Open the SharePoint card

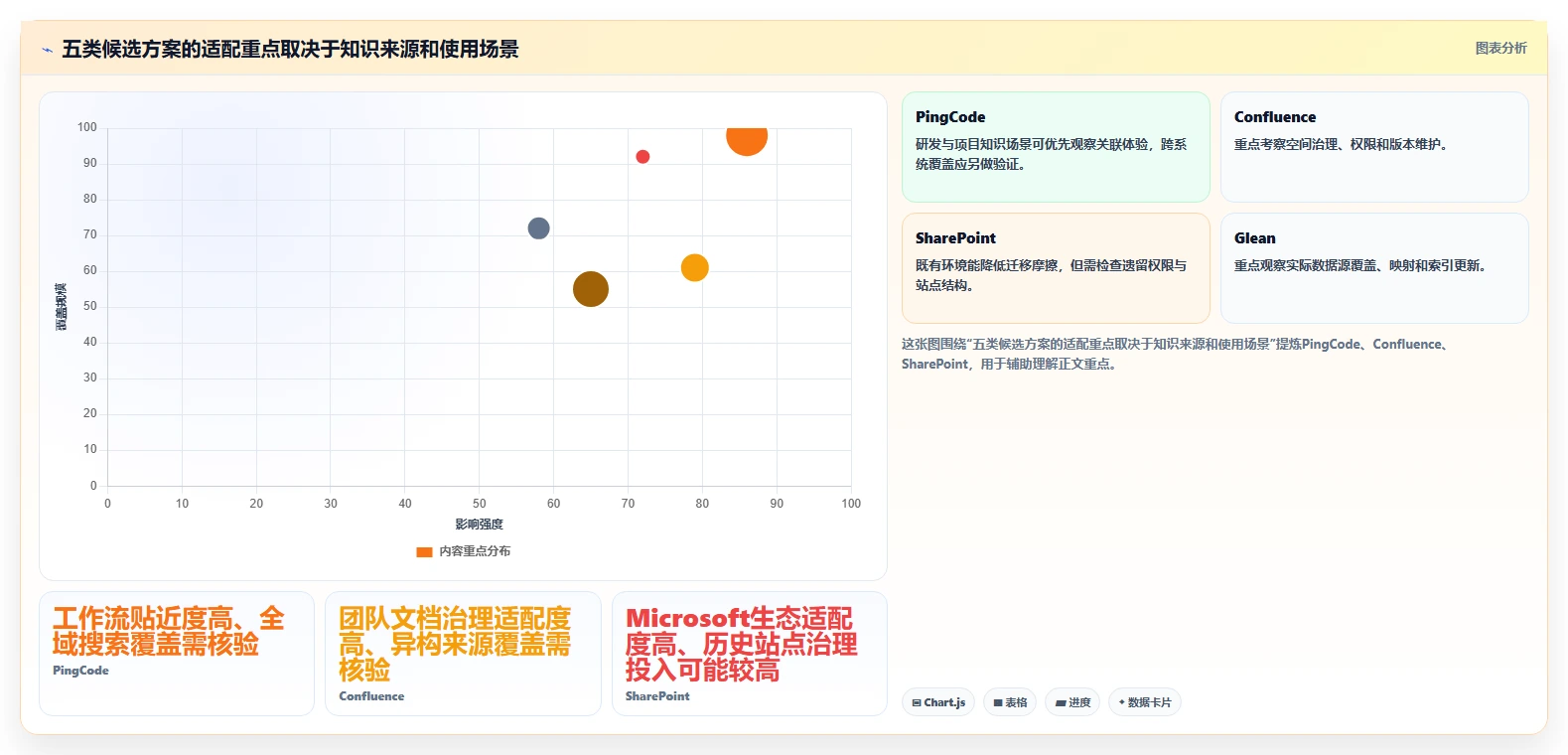(x=1056, y=268)
